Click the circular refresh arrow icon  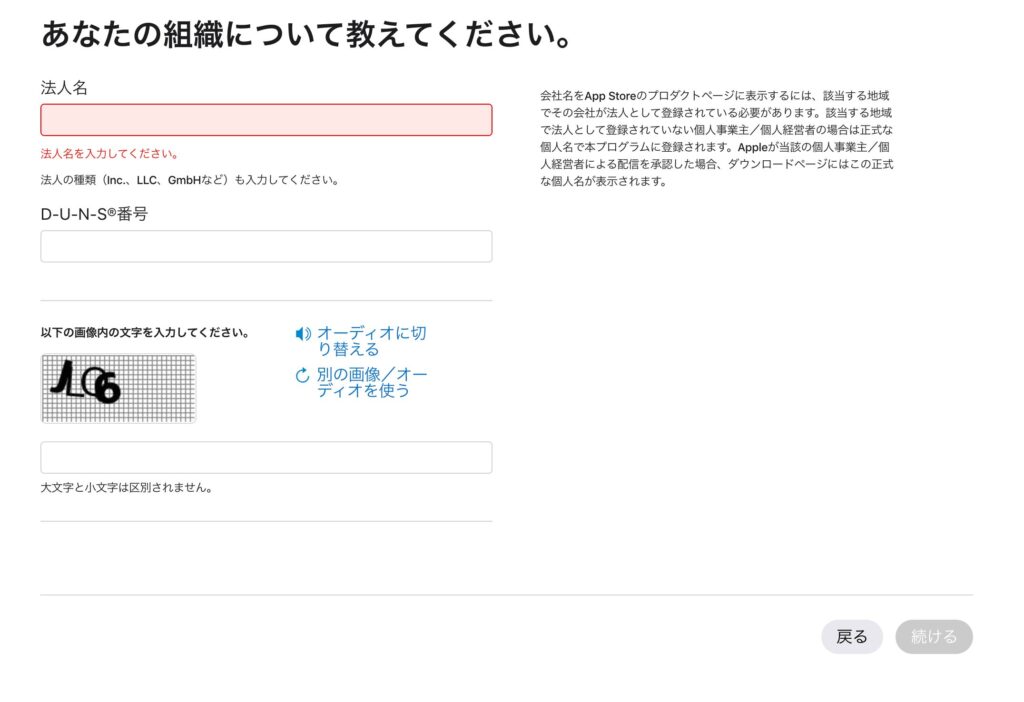tap(302, 376)
